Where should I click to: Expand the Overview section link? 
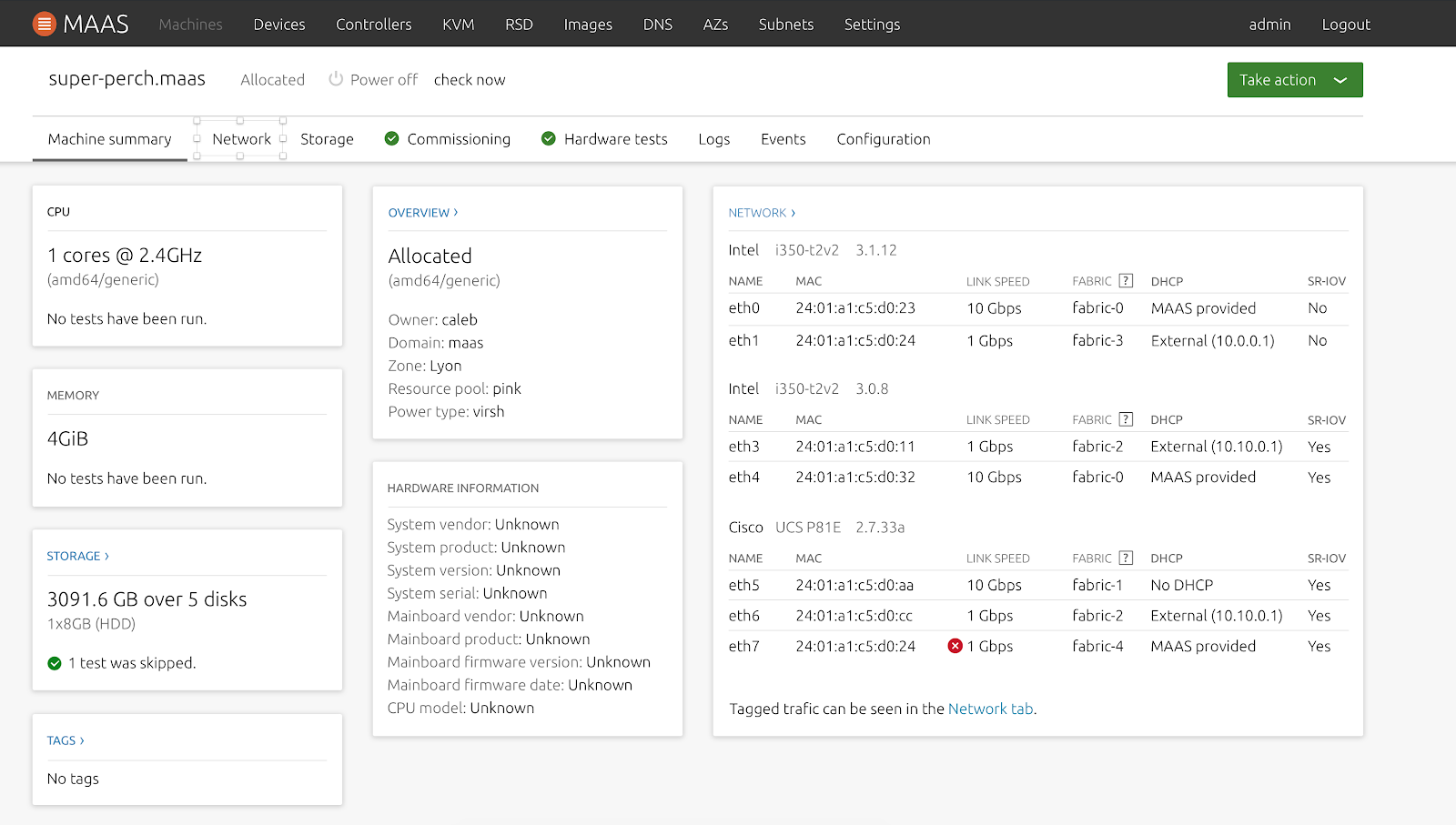423,213
